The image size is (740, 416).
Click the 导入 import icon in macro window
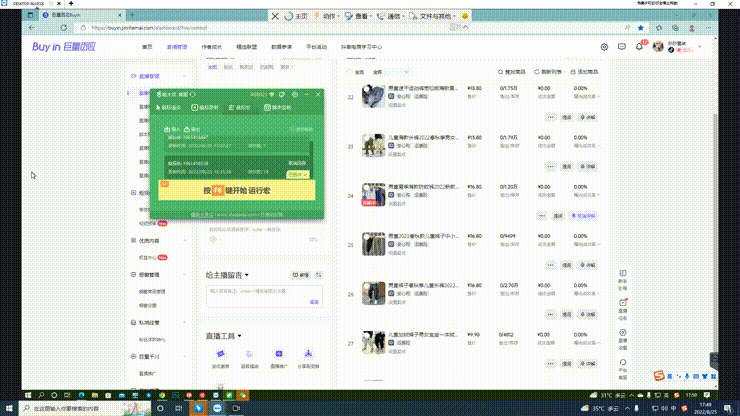pyautogui.click(x=167, y=130)
